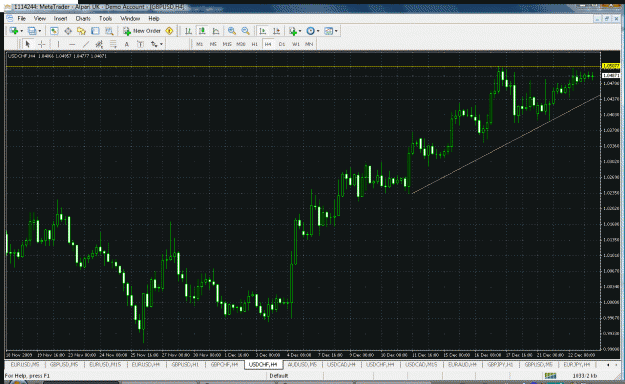The image size is (625, 384).
Task: Switch timeframe to MN
Action: (309, 44)
